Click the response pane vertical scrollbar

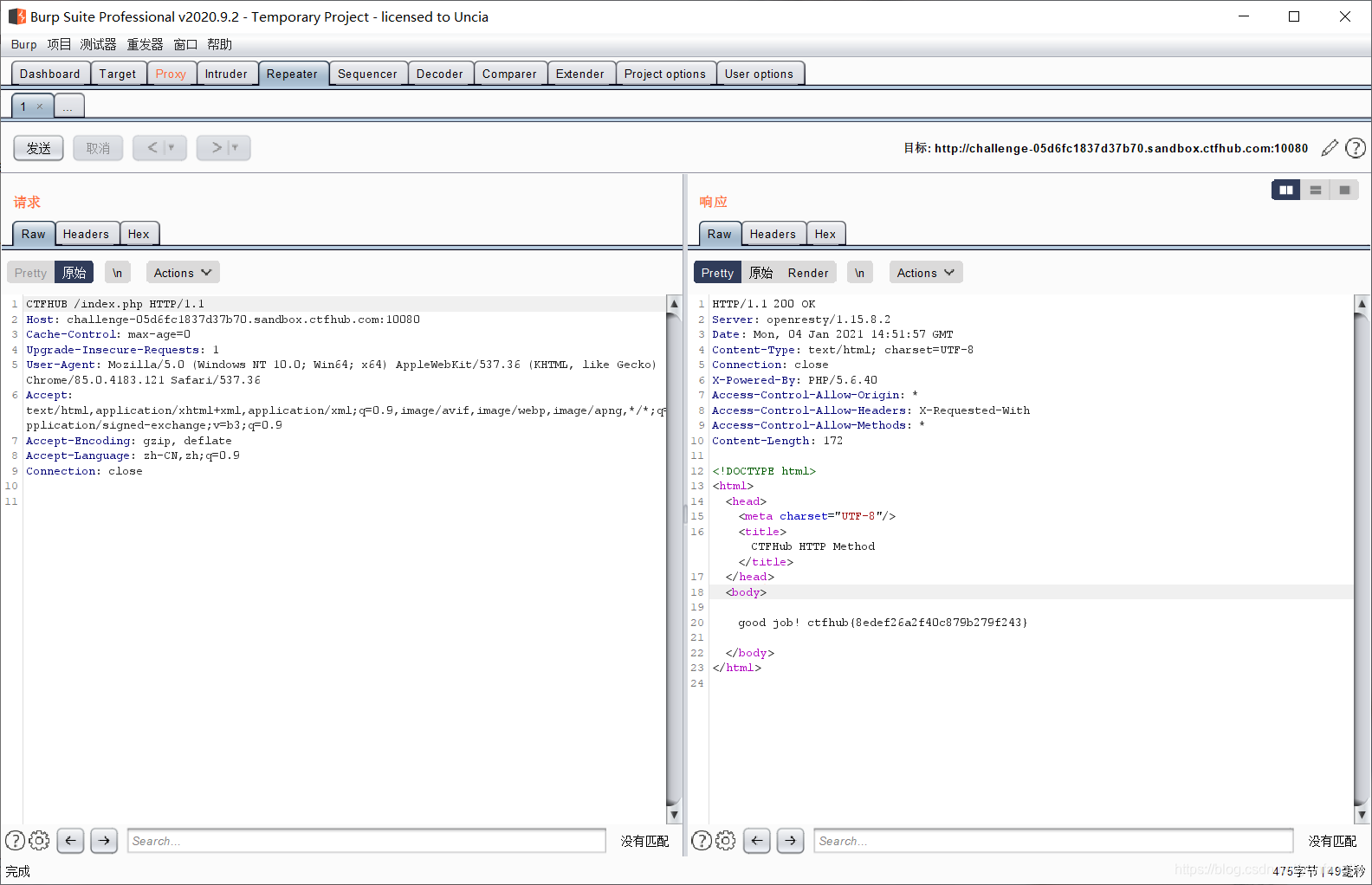tap(1361, 559)
